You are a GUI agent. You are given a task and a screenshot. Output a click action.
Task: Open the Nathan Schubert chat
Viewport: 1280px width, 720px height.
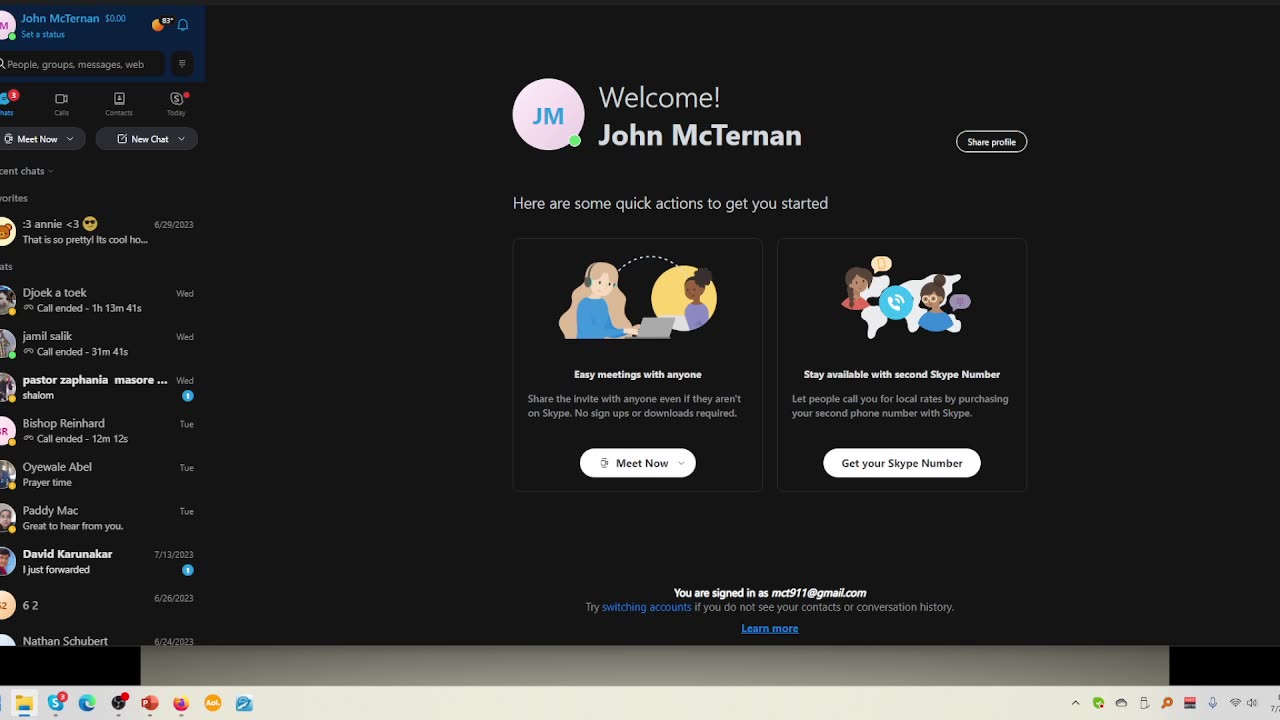(x=100, y=638)
